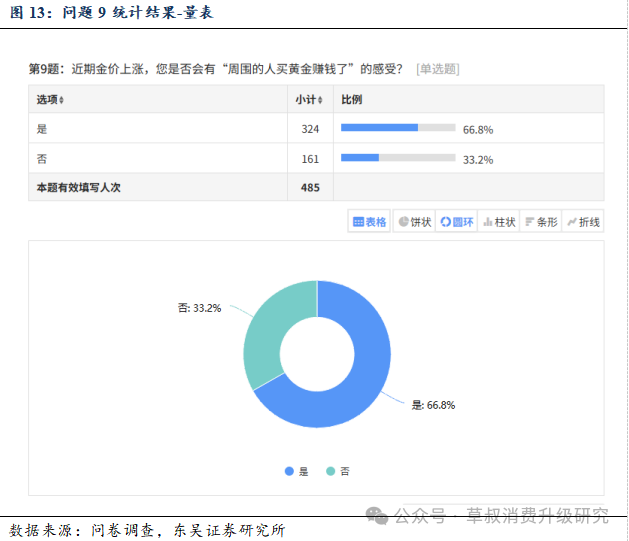Switch to the 柱状 column chart view
Viewport: 629px width, 541px height.
click(499, 221)
